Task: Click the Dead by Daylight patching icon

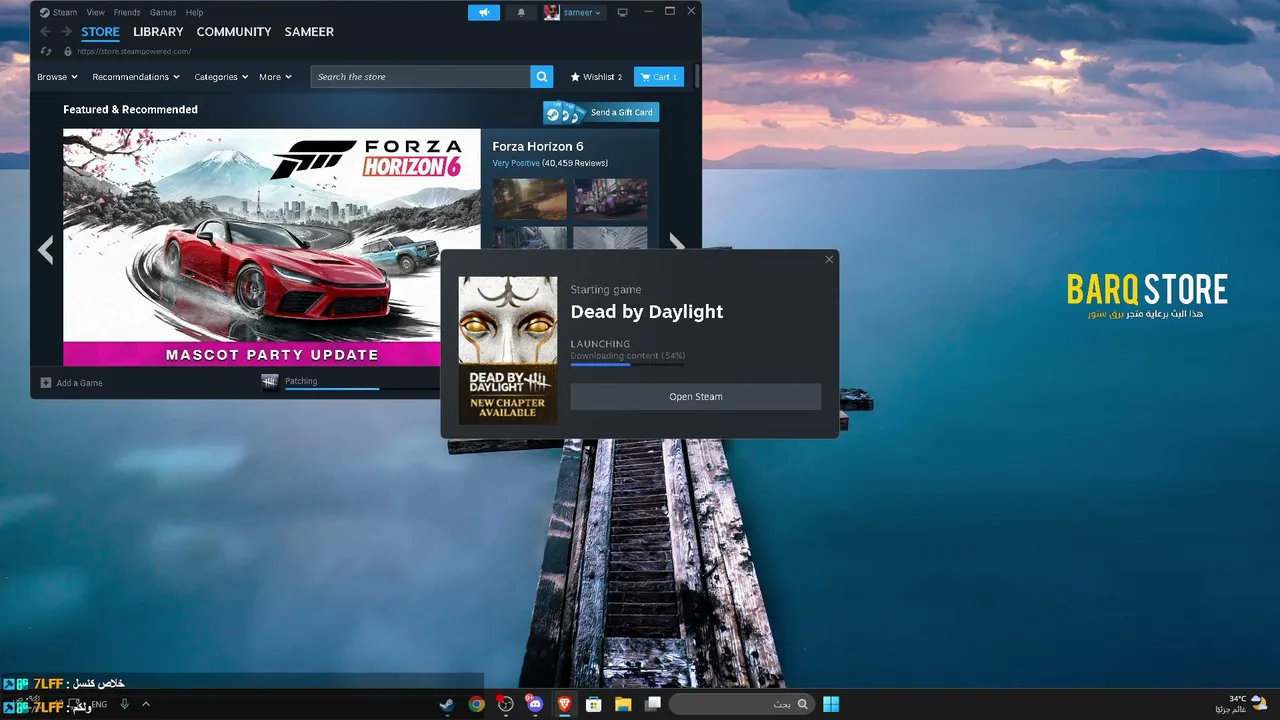Action: (x=270, y=382)
